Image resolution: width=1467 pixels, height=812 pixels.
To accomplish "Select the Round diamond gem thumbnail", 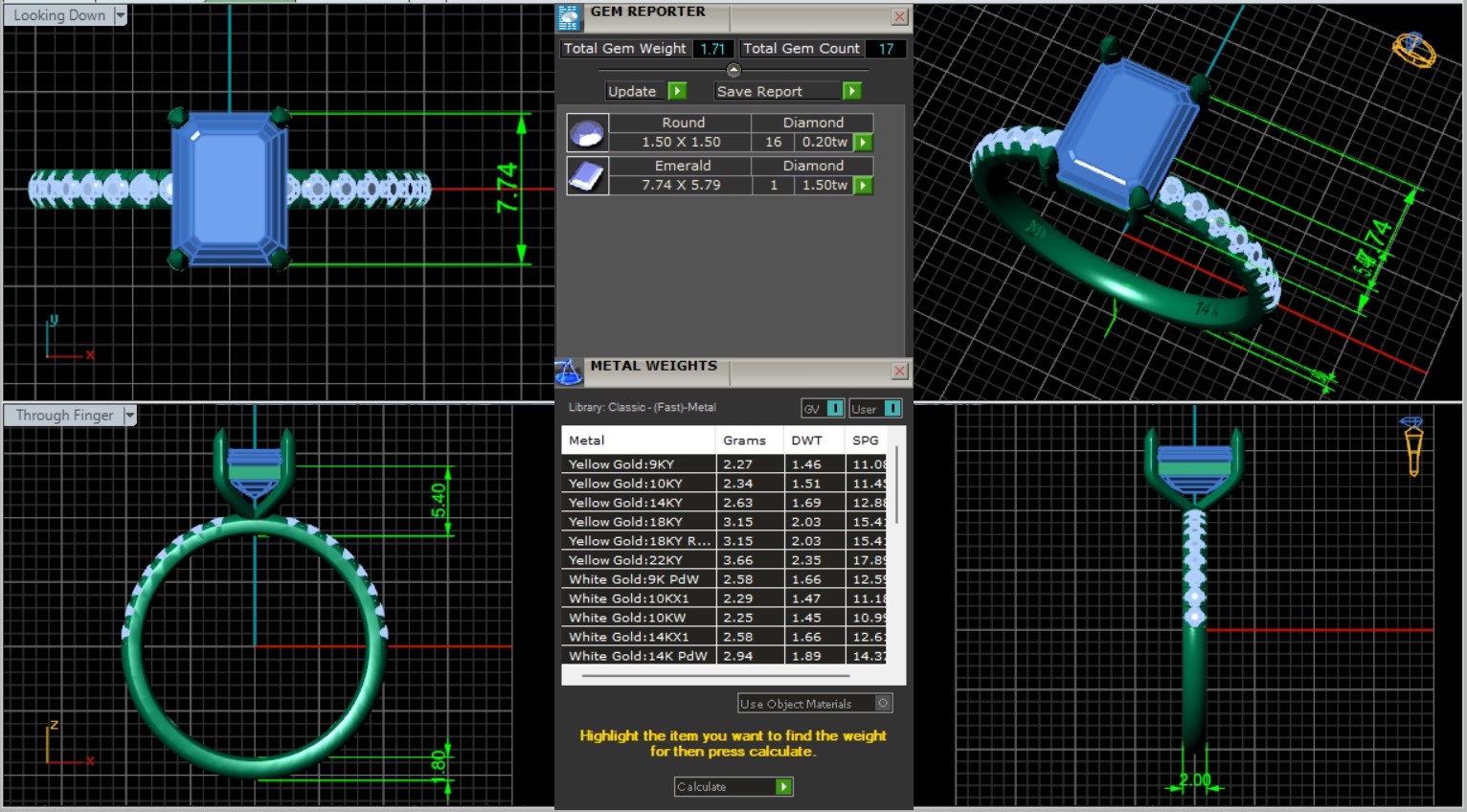I will tap(586, 133).
